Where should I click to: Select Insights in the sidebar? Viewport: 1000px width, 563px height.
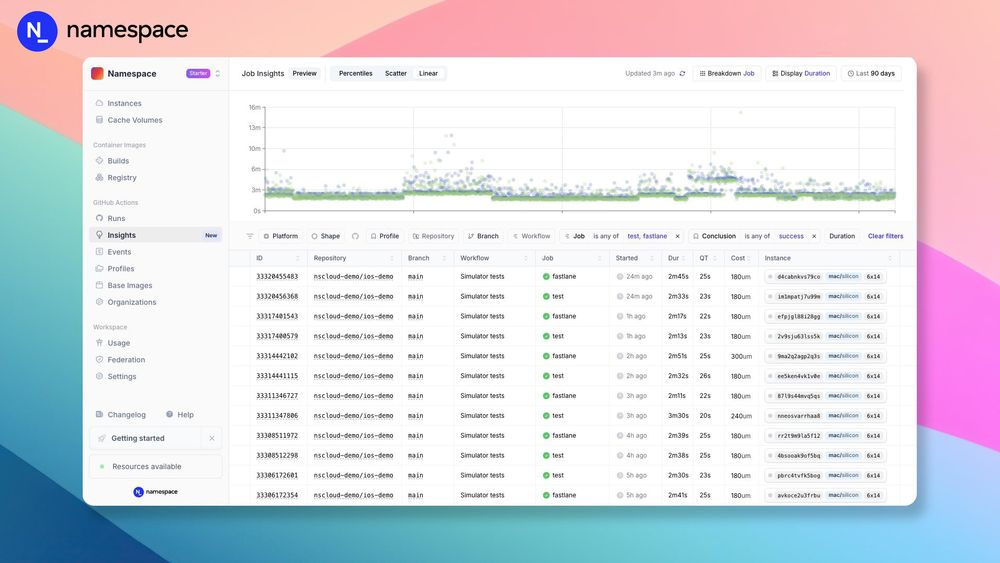coord(156,235)
